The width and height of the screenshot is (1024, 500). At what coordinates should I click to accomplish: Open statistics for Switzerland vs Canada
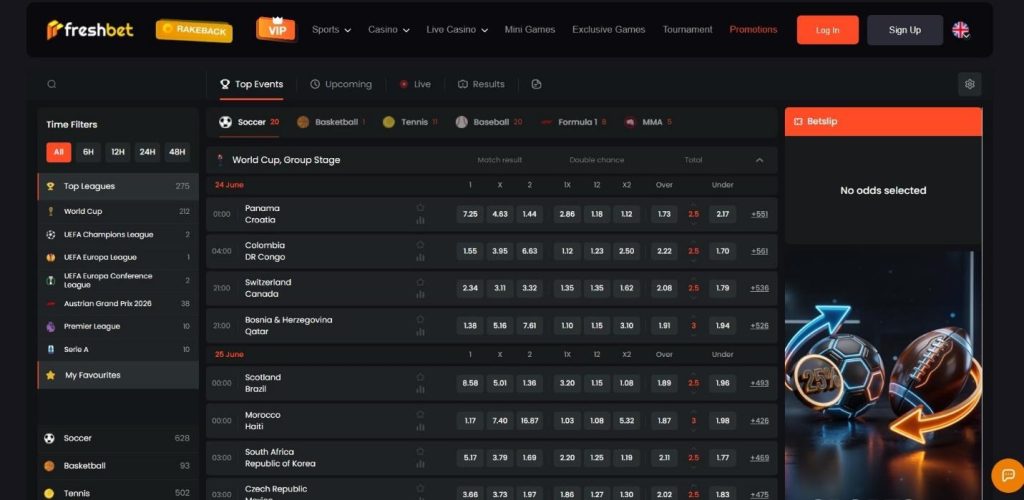click(x=420, y=295)
